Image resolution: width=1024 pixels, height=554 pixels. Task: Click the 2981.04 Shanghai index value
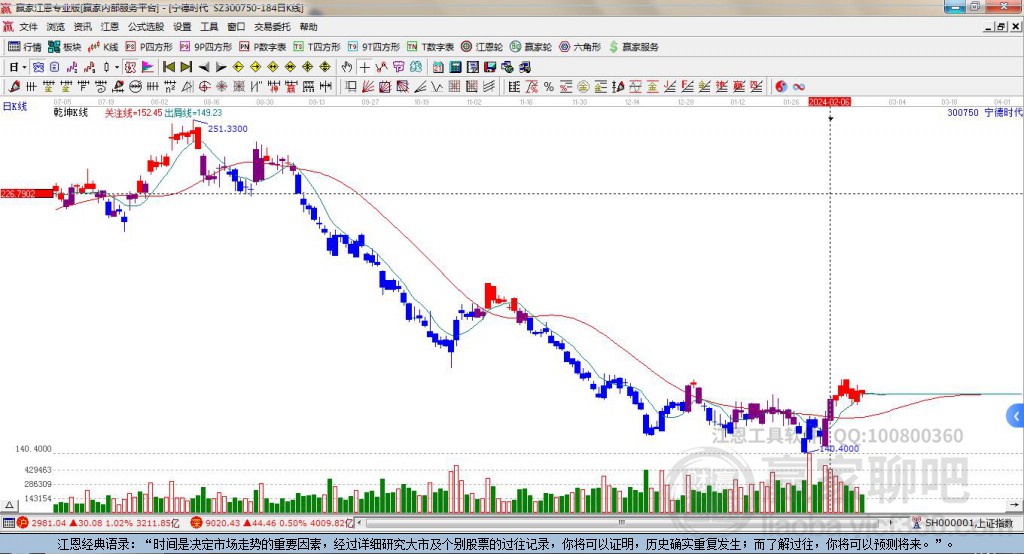coord(48,523)
